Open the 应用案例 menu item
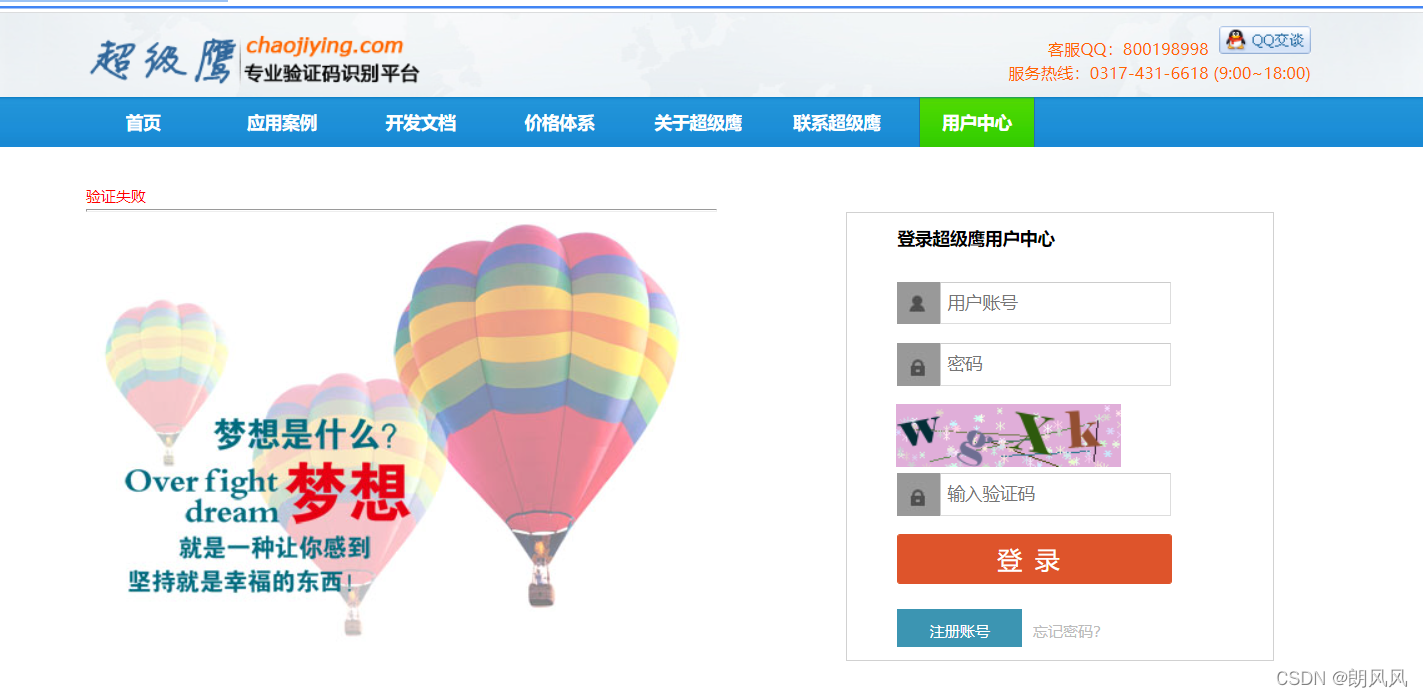The width and height of the screenshot is (1423, 697). (x=282, y=123)
